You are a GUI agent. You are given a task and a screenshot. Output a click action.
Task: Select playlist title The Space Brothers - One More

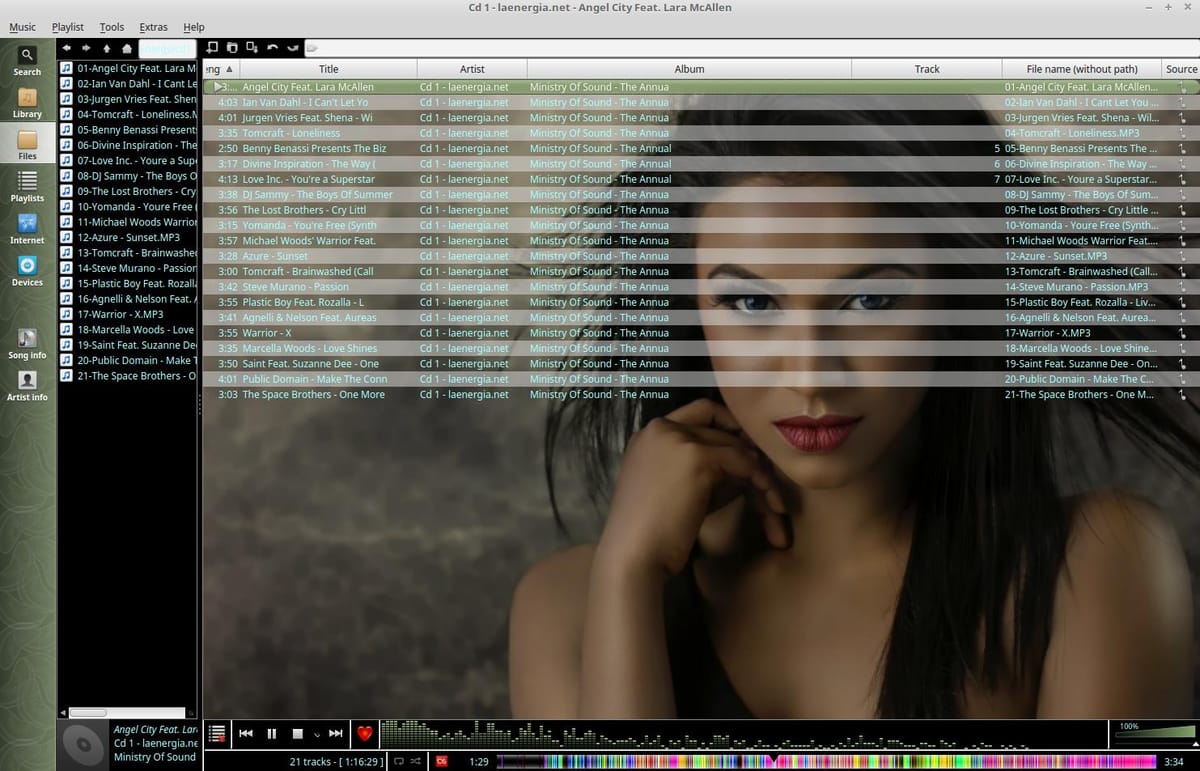click(x=313, y=395)
